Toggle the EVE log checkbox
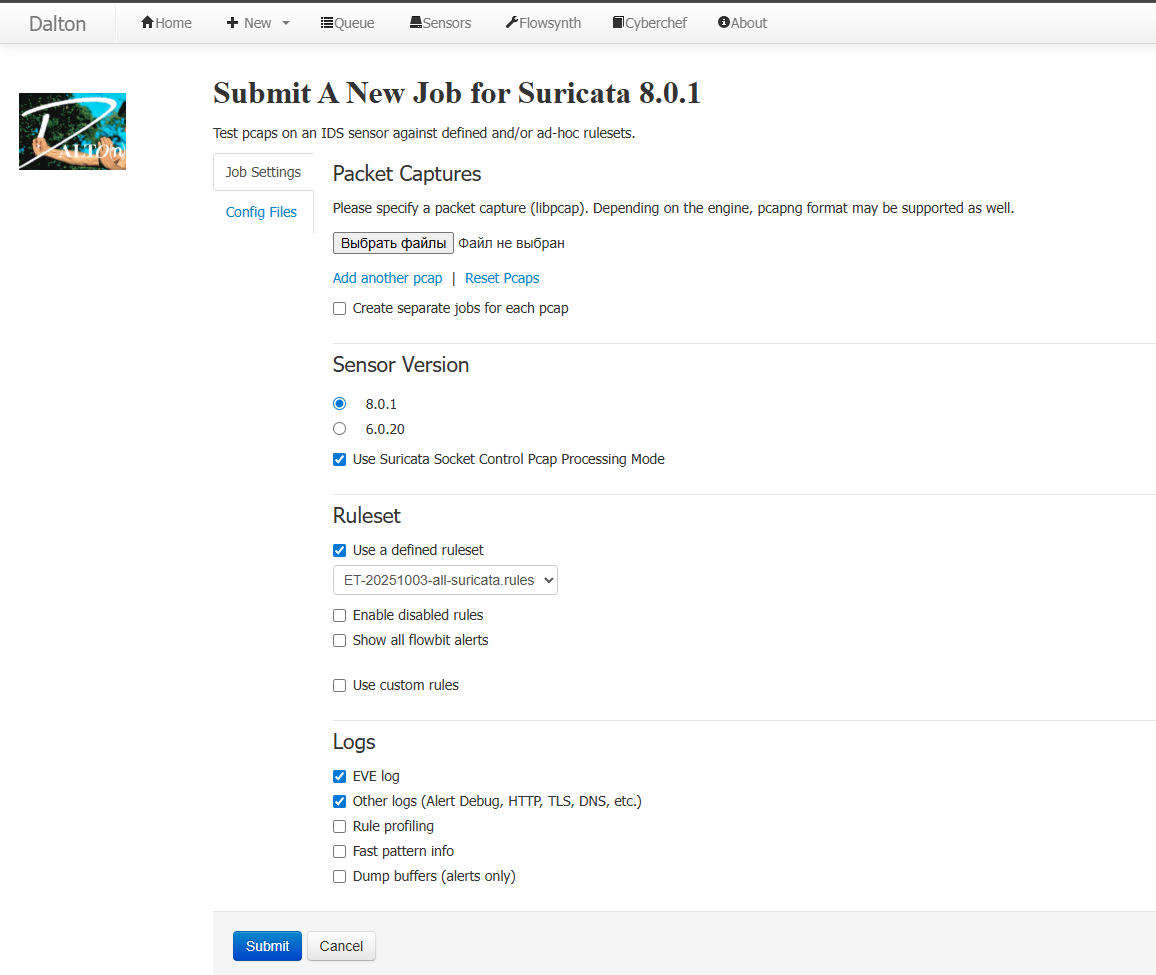Image resolution: width=1156 pixels, height=975 pixels. pyautogui.click(x=339, y=776)
